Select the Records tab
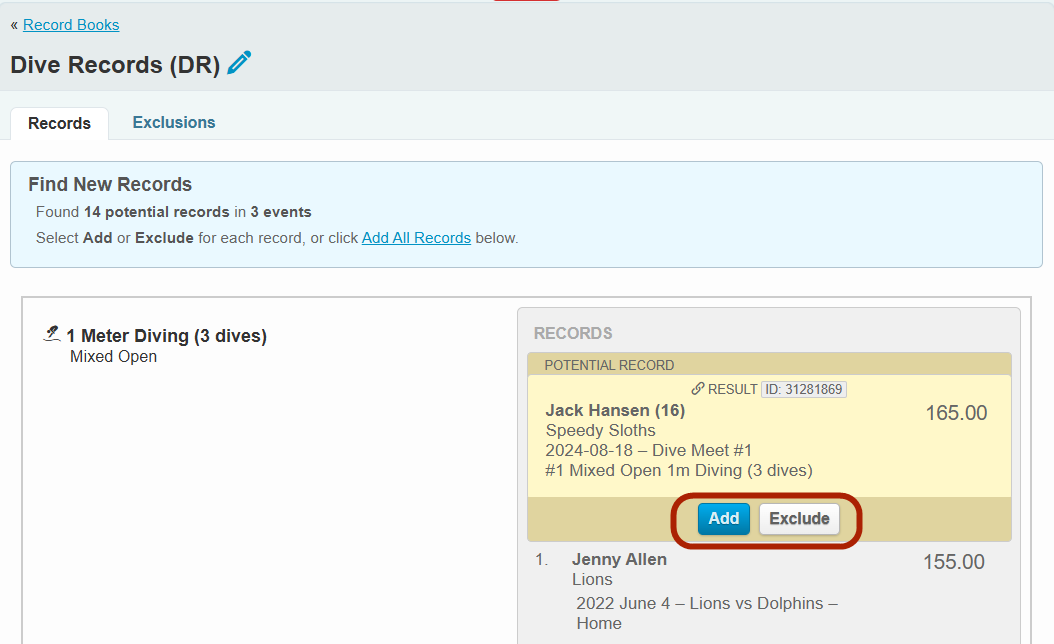Screen dimensions: 1054x644 click(59, 123)
